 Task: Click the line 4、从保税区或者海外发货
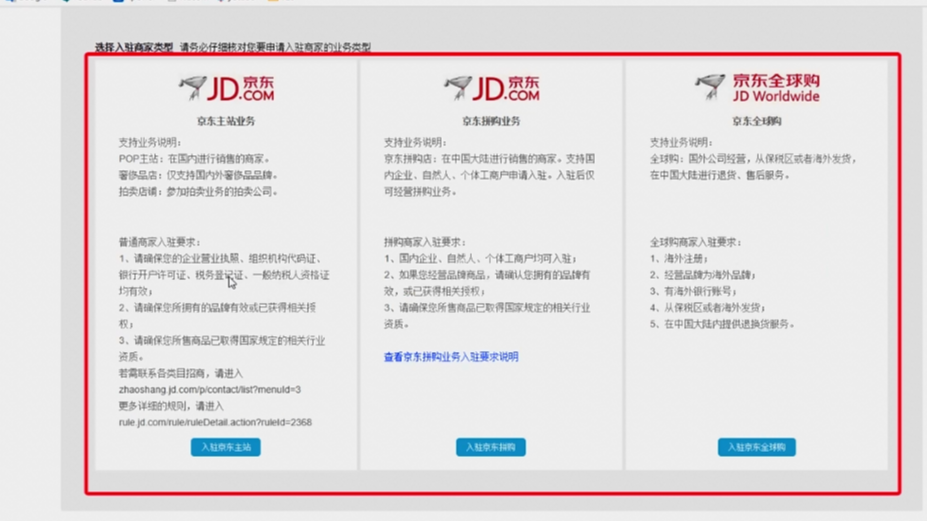point(708,308)
